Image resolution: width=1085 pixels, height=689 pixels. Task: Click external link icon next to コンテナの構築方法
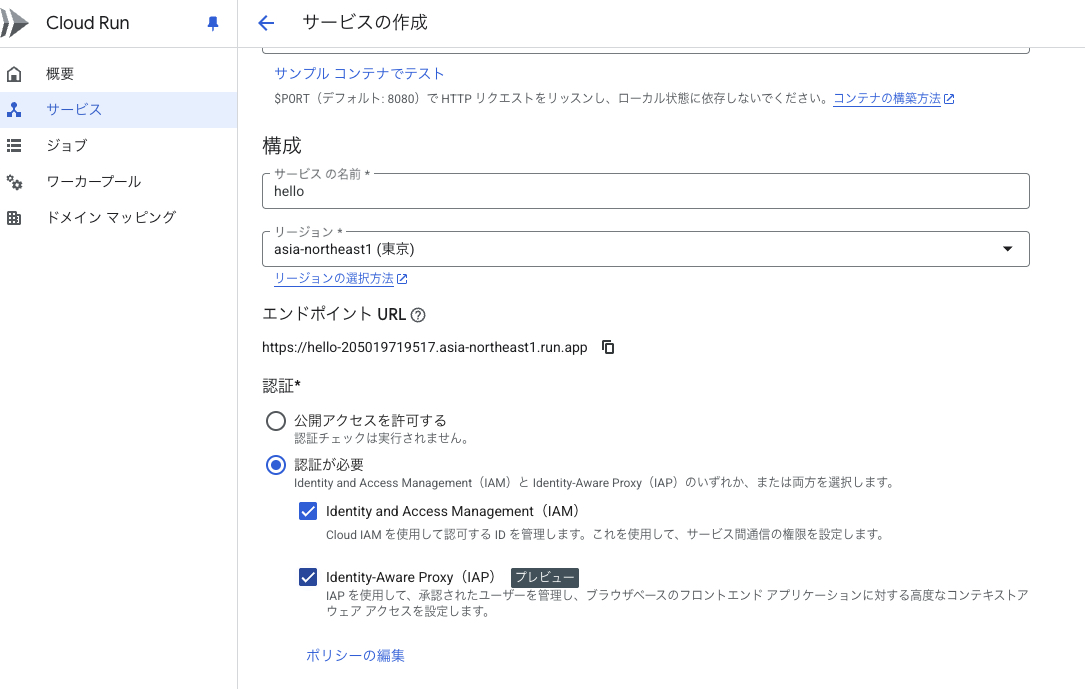(949, 99)
